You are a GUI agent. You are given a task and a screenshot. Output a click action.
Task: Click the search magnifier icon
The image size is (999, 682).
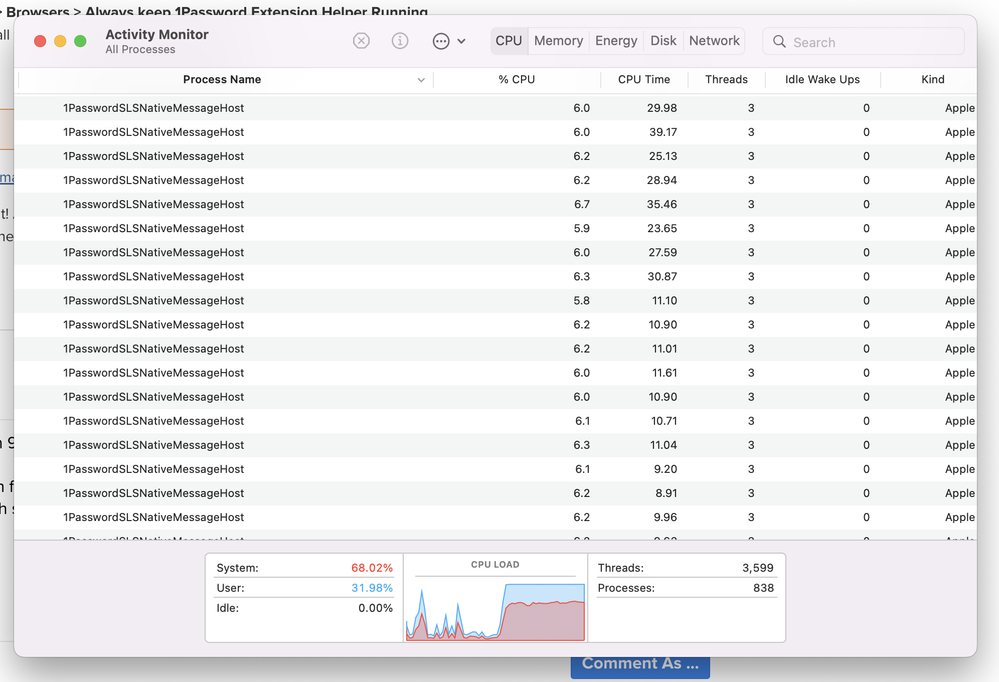(x=779, y=42)
